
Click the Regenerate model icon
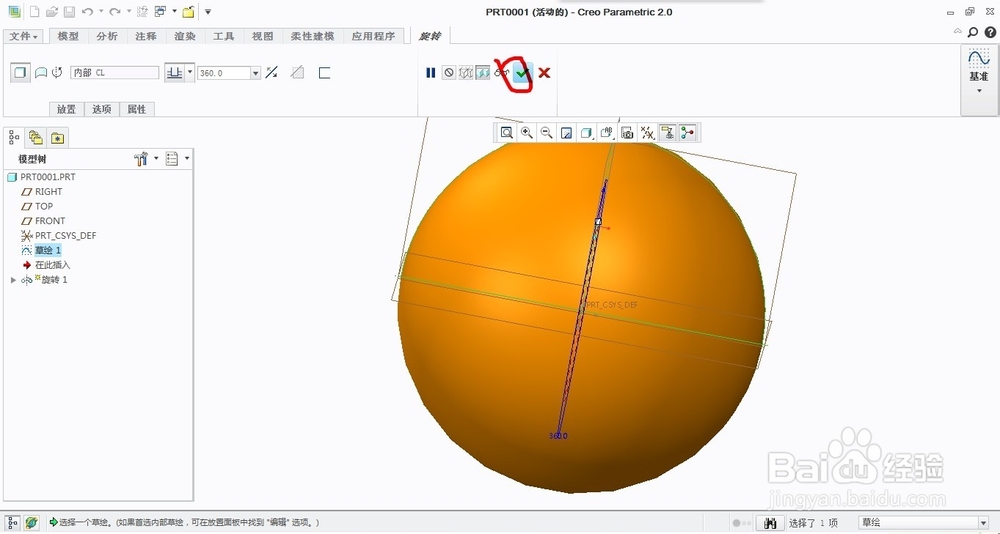[143, 11]
